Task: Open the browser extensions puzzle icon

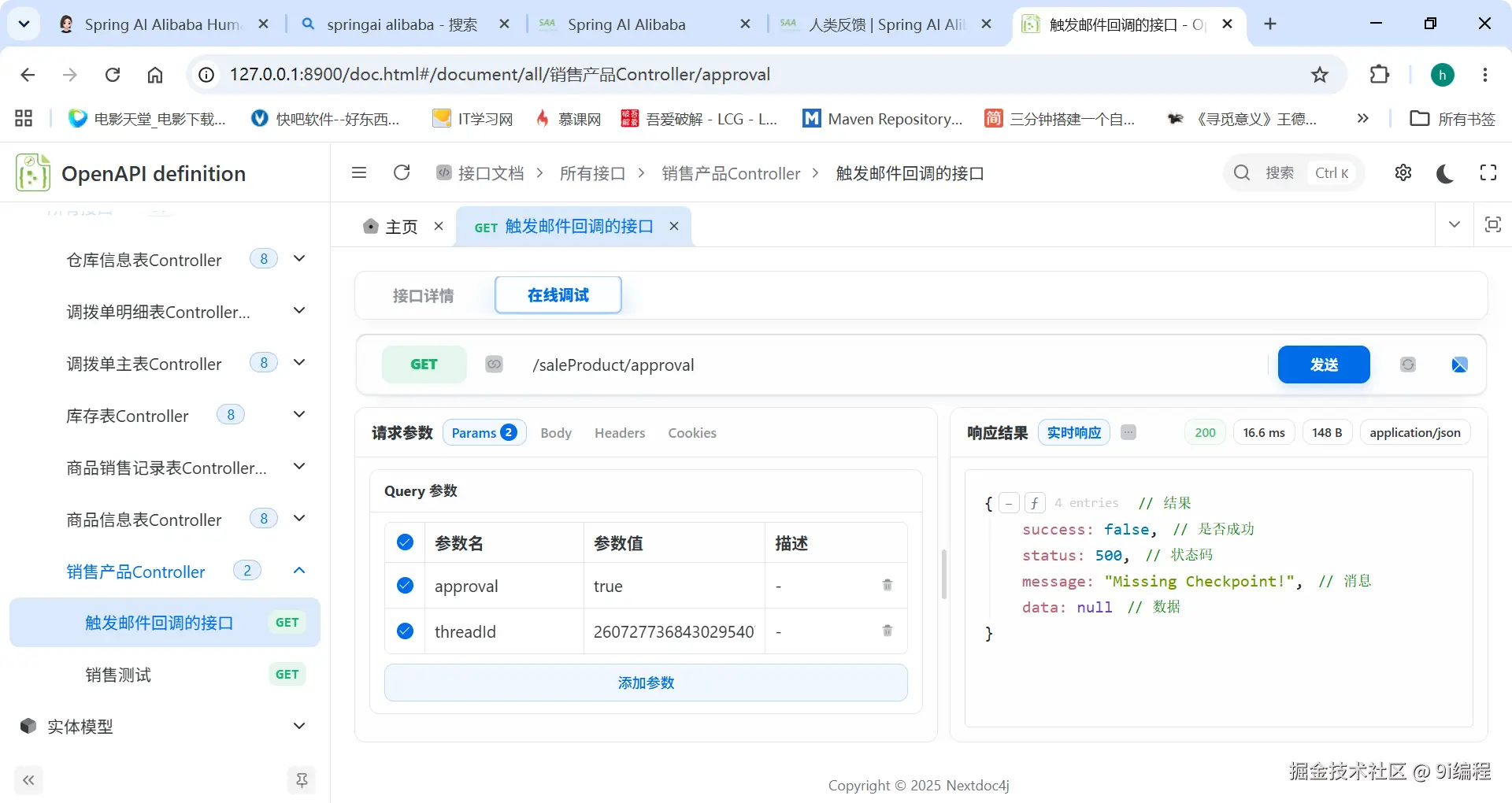Action: (1380, 75)
